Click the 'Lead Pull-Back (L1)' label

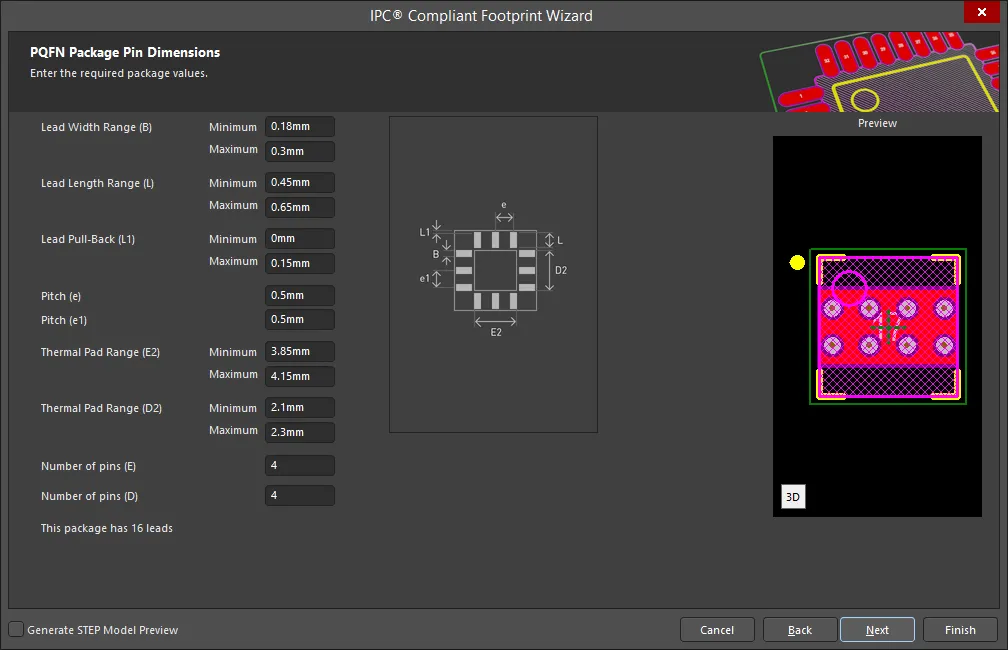88,239
